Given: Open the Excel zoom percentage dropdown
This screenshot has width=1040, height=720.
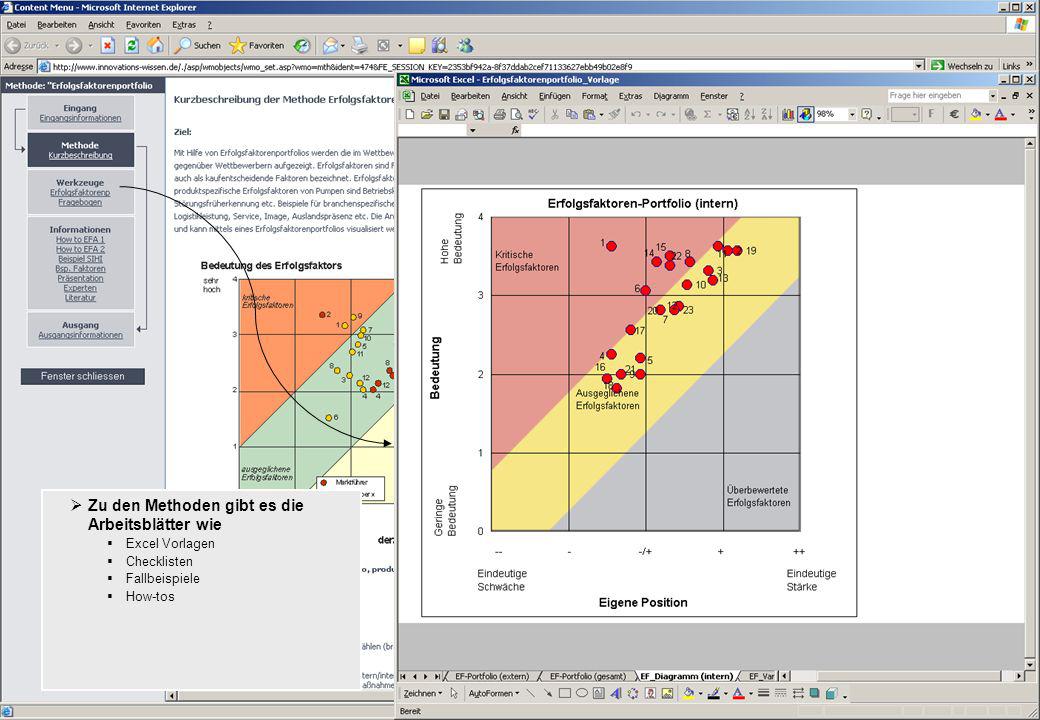Looking at the screenshot, I should pos(852,115).
